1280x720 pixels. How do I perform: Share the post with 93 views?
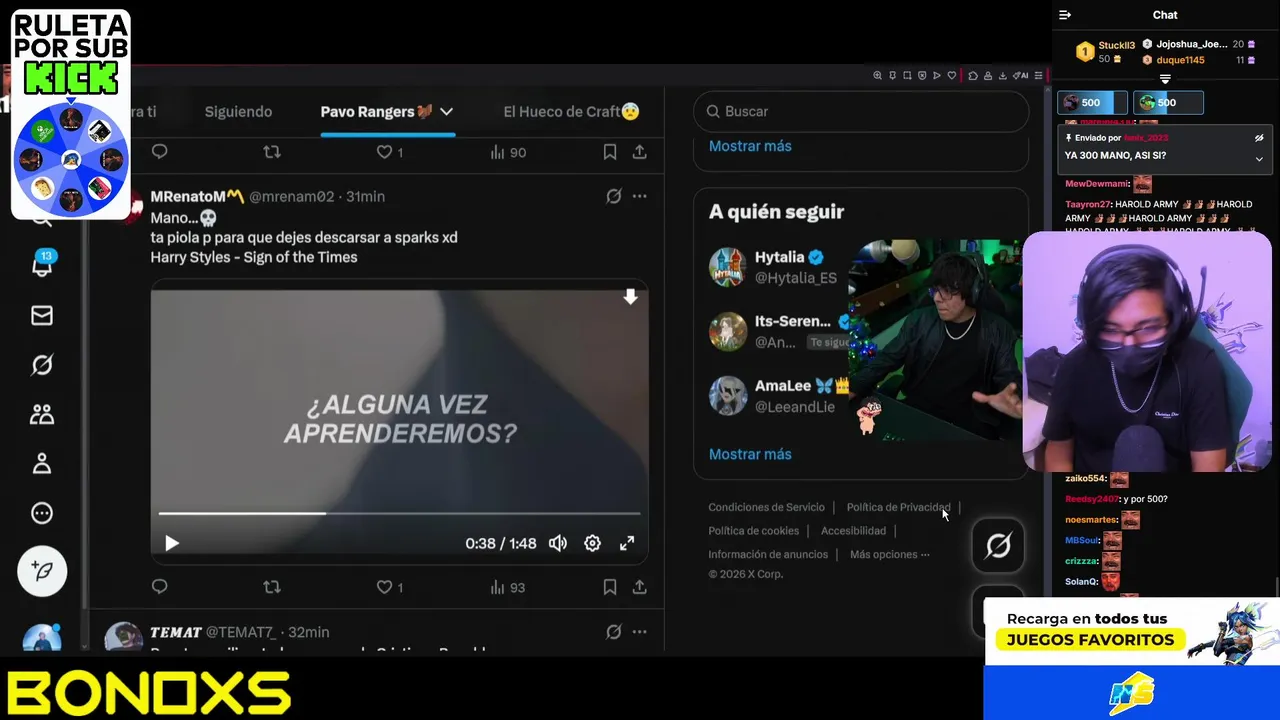[640, 587]
